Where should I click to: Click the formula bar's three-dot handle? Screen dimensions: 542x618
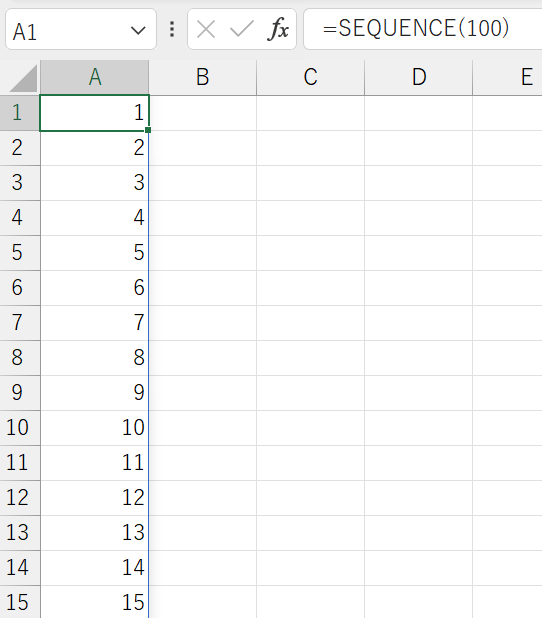[172, 29]
